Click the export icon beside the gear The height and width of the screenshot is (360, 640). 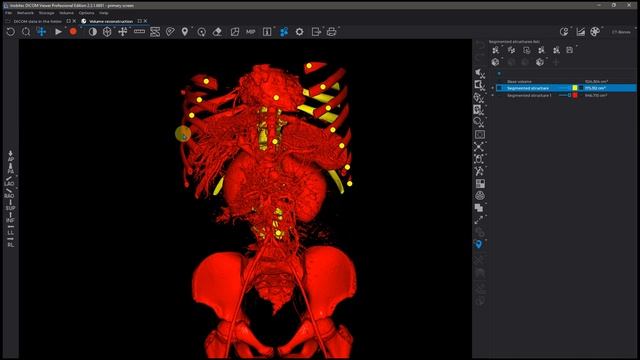click(x=316, y=32)
